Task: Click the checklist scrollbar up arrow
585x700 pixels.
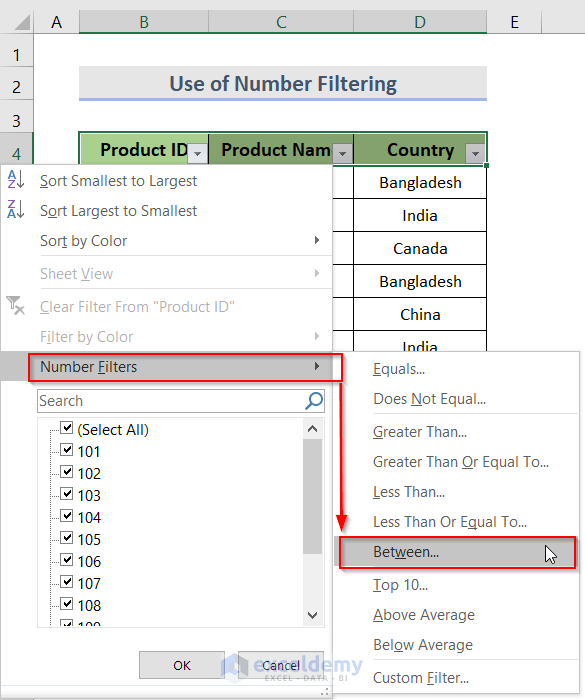Action: coord(313,429)
